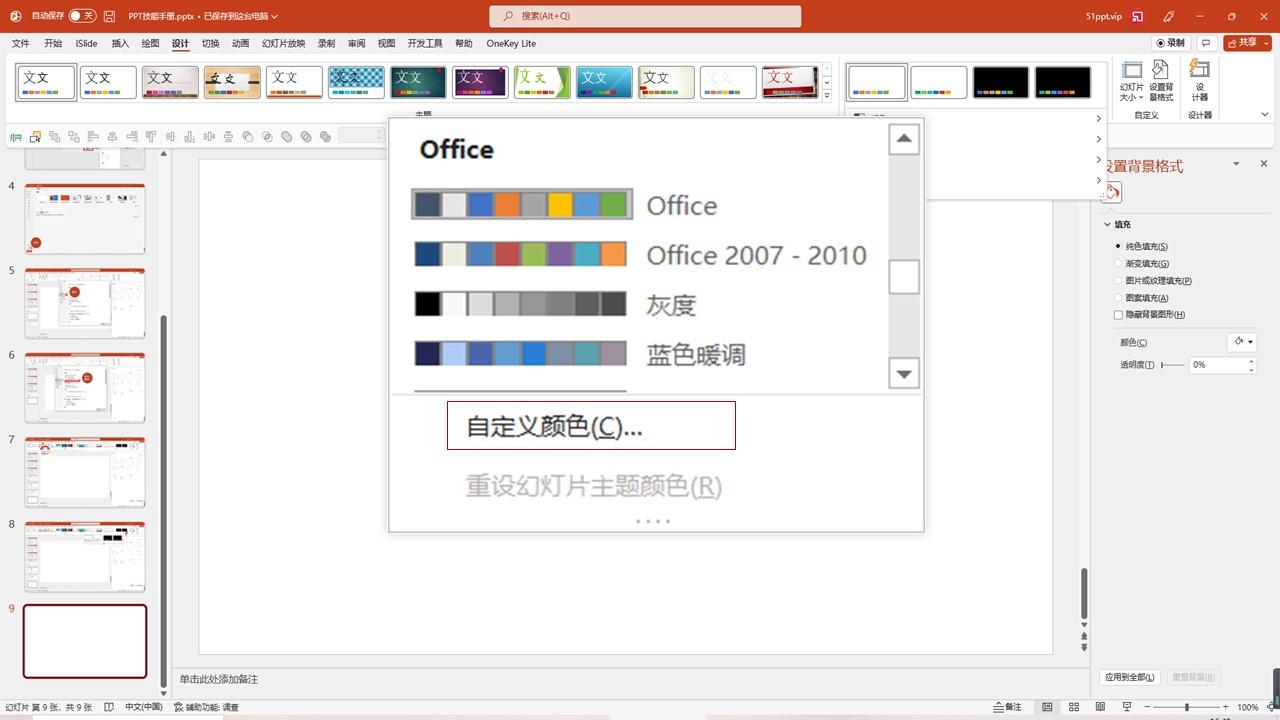Click the Format Background (设置背景格式) icon
1280x720 pixels.
[1160, 80]
